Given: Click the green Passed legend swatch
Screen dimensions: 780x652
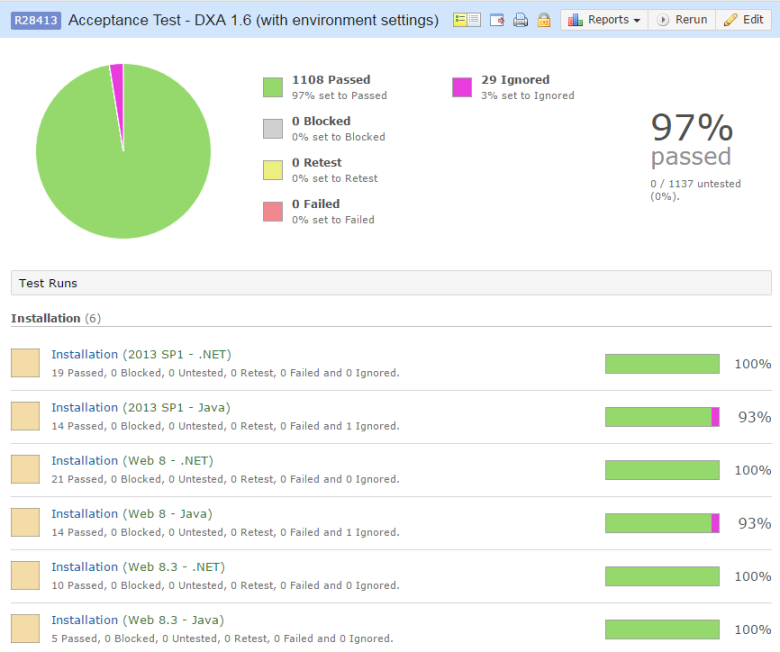Looking at the screenshot, I should click(273, 87).
